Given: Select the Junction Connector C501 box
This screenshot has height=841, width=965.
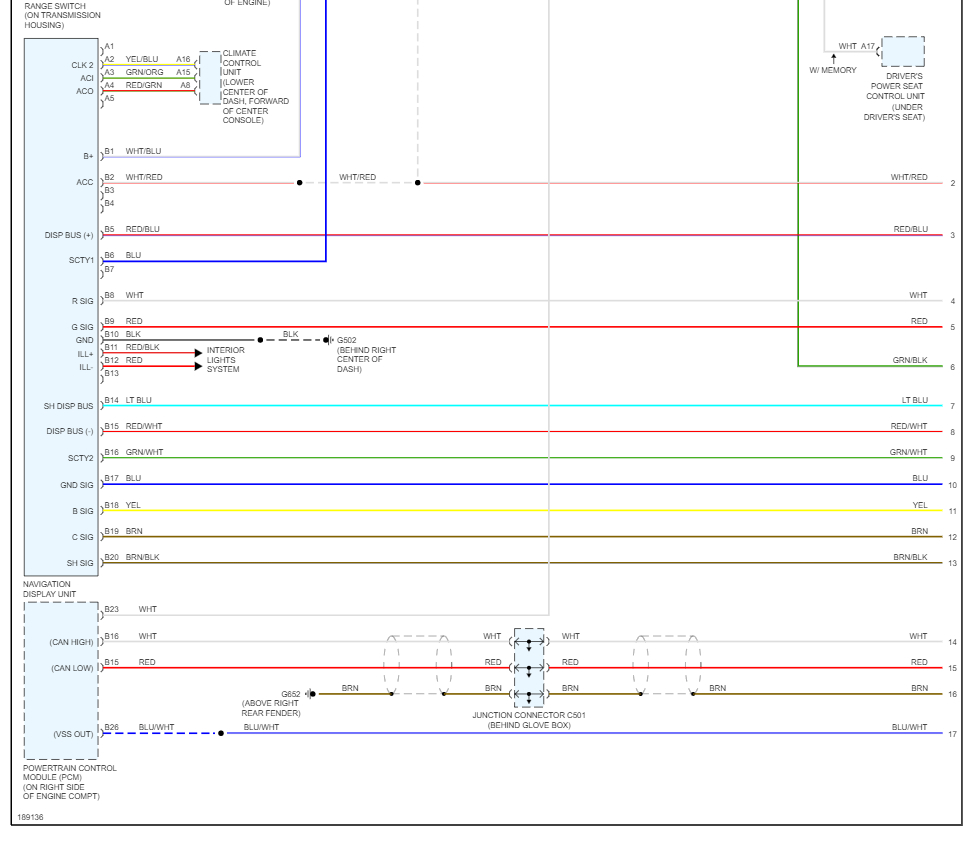Looking at the screenshot, I should tap(529, 668).
